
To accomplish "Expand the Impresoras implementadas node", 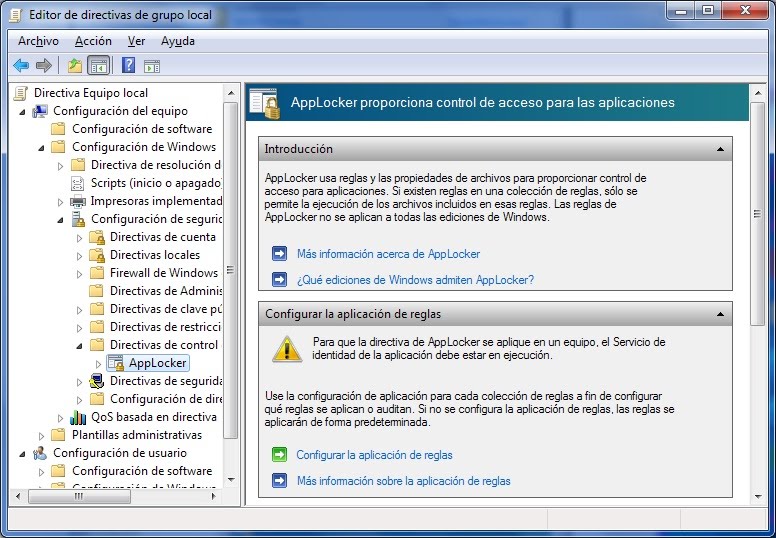I will [x=60, y=202].
